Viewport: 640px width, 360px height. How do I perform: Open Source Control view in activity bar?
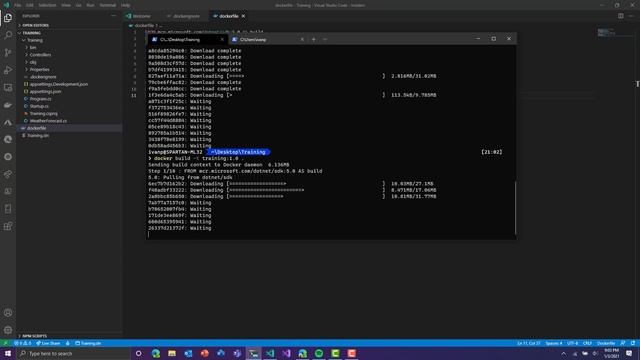pyautogui.click(x=8, y=53)
